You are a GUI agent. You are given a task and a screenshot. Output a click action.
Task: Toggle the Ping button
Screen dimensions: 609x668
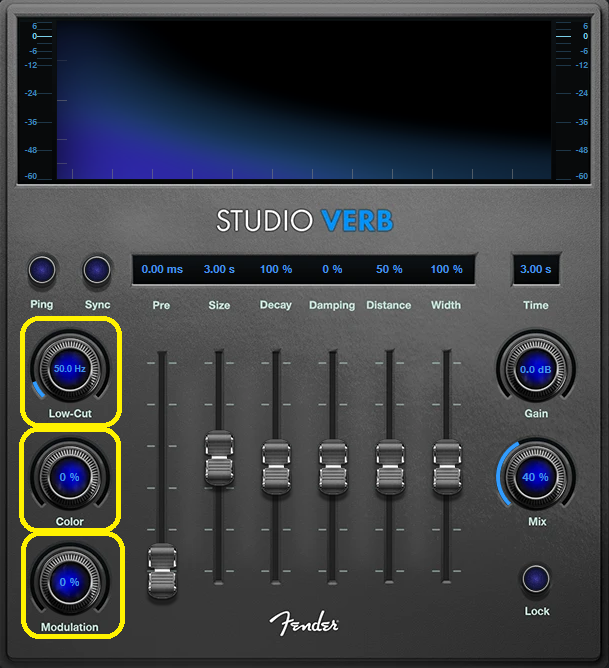point(42,269)
